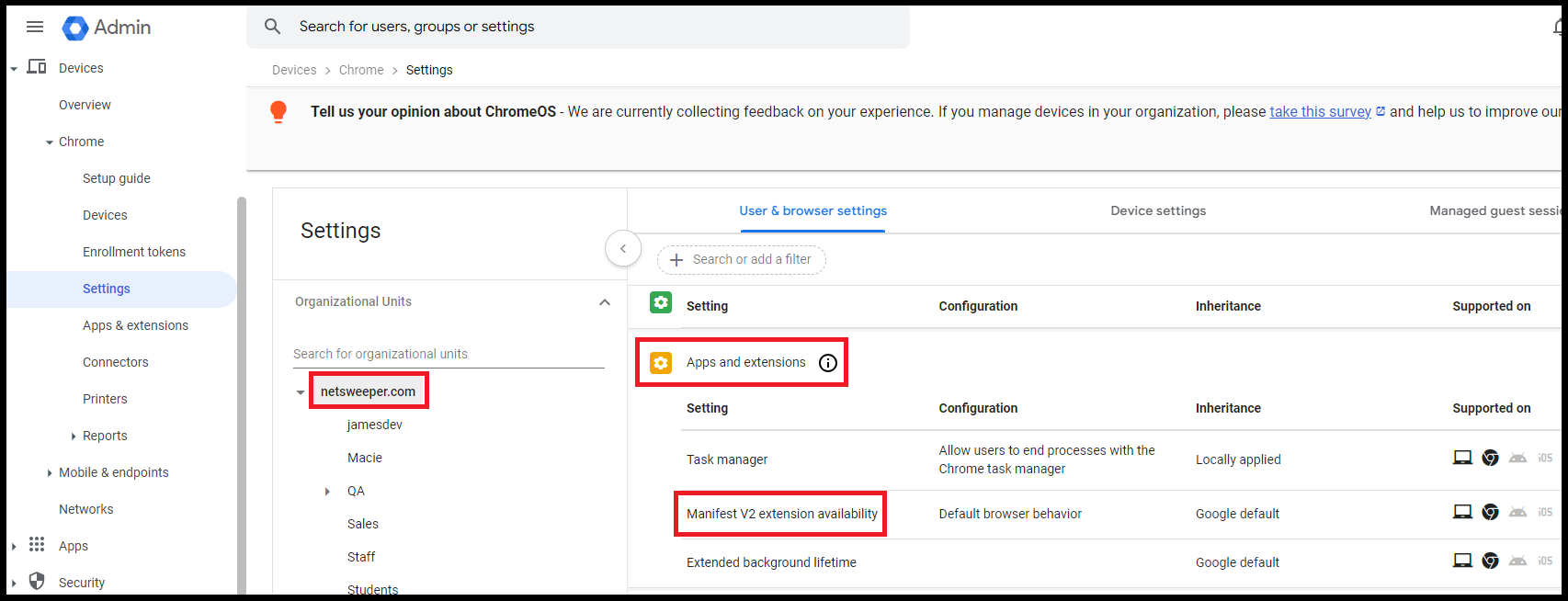Select the jamesdev organizational unit
Viewport: 1568px width, 601px height.
coord(375,425)
